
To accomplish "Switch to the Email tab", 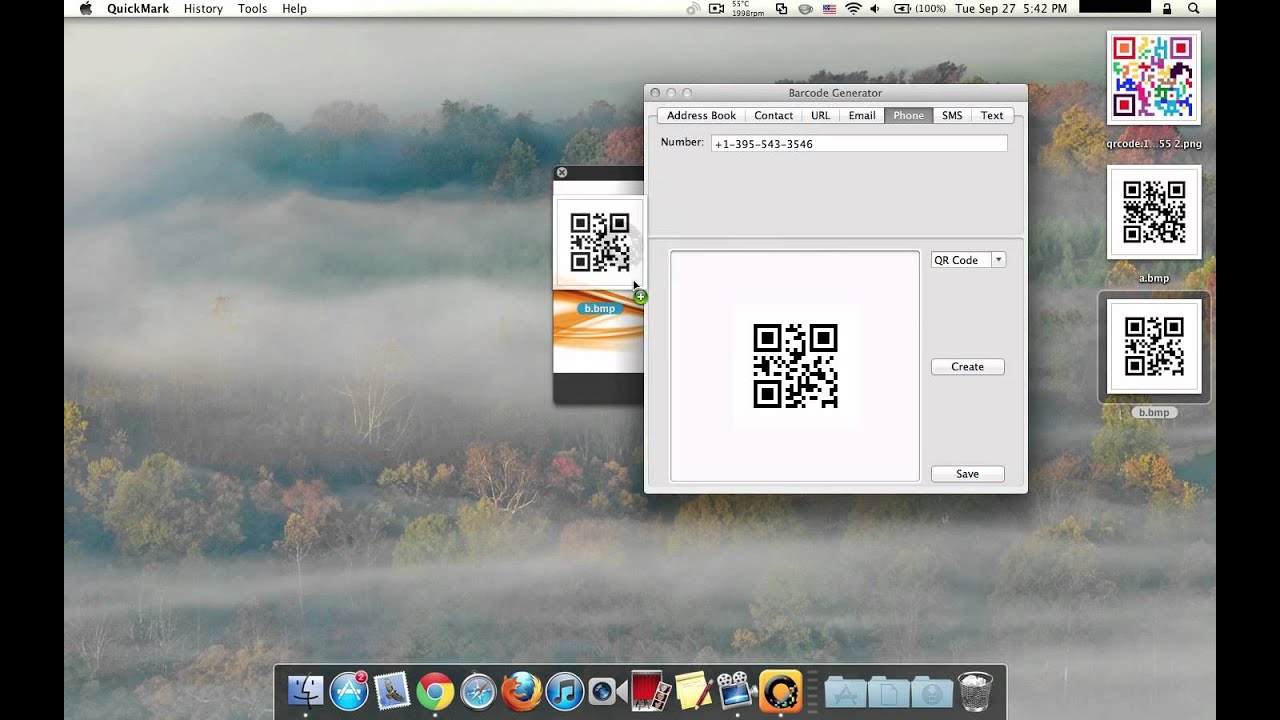I will point(862,116).
